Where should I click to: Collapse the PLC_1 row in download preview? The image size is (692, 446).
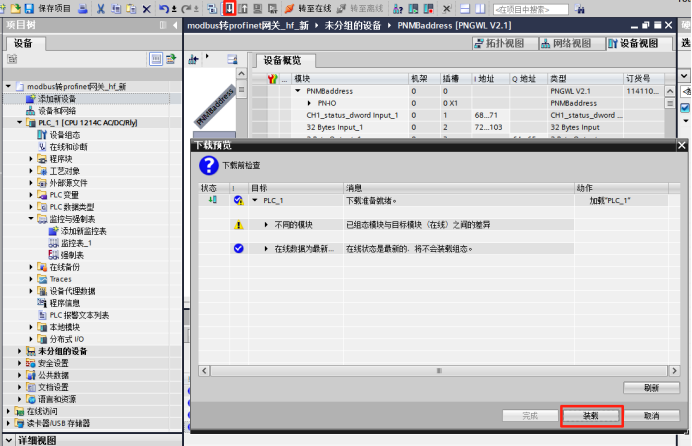(255, 200)
